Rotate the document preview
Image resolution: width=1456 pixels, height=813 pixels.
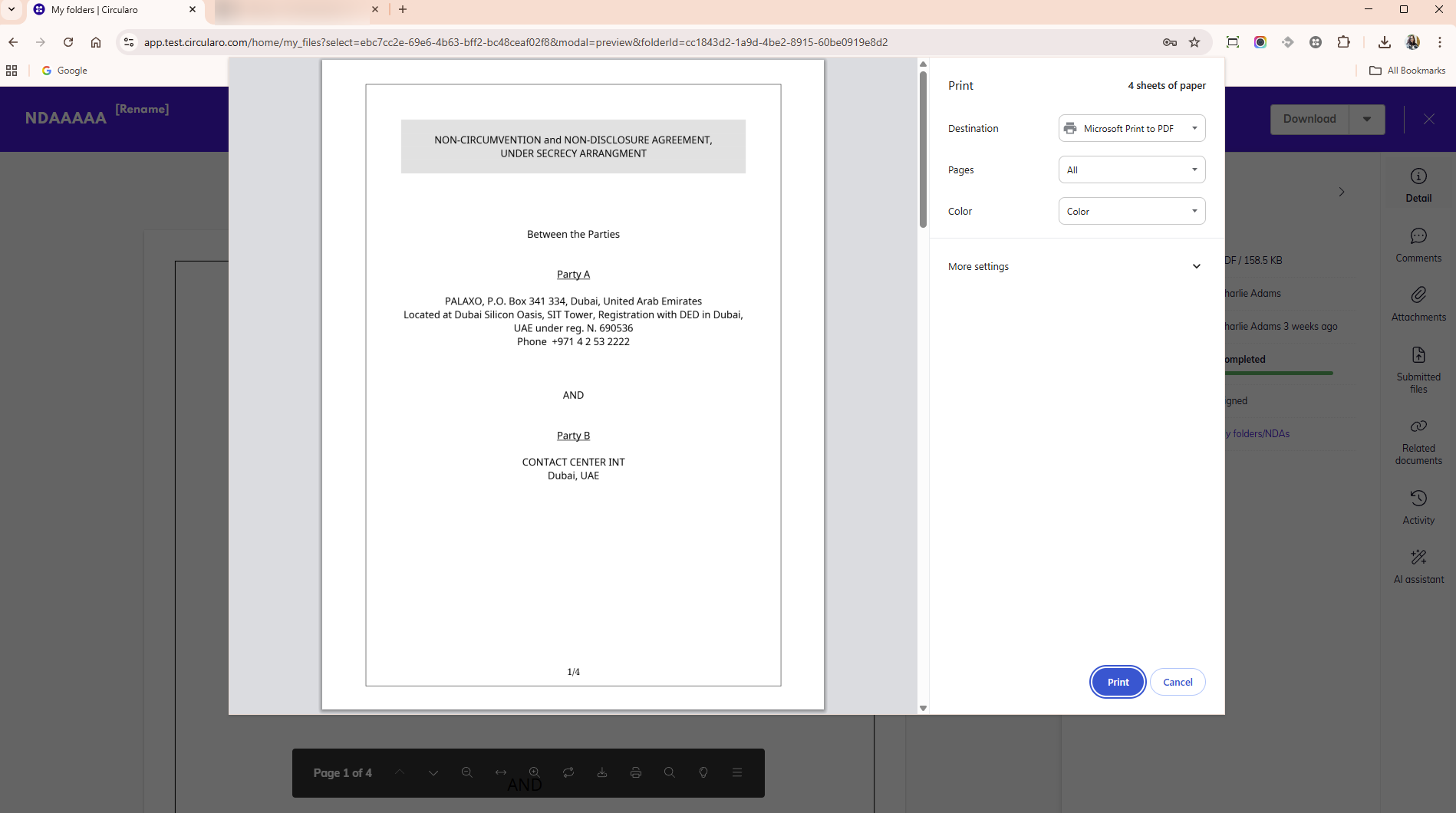(568, 772)
